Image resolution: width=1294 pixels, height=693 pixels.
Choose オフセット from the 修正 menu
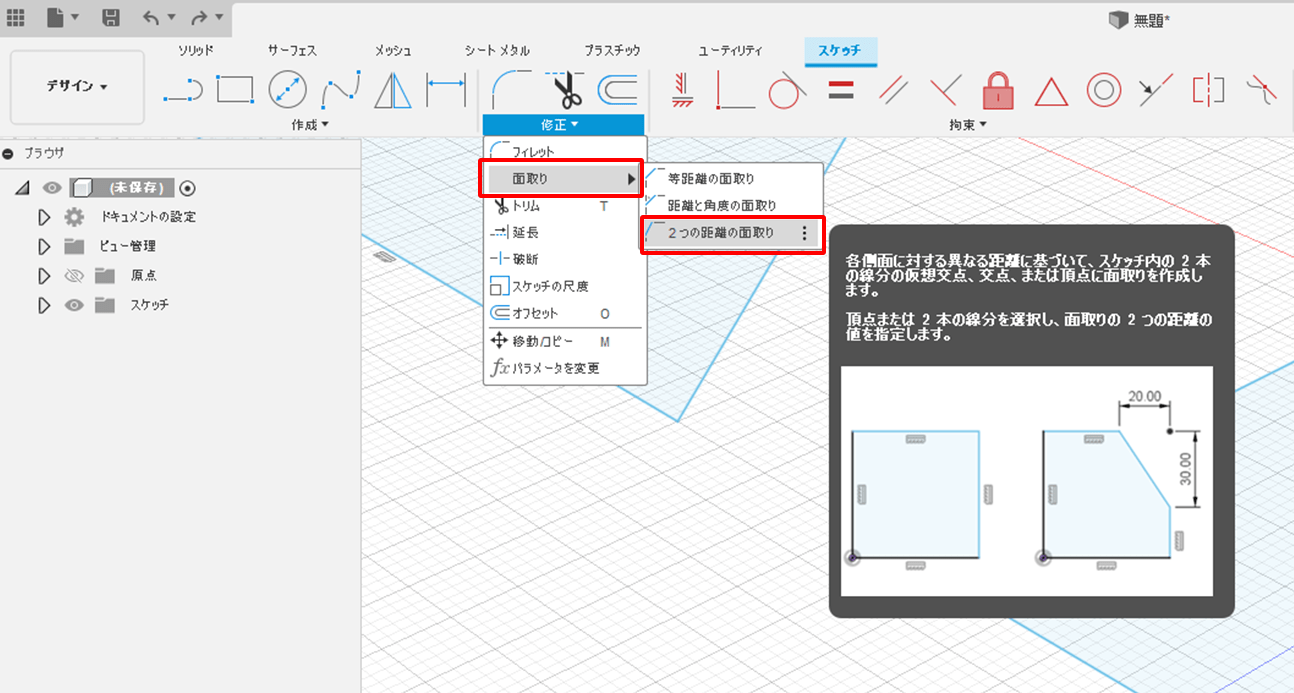point(565,313)
